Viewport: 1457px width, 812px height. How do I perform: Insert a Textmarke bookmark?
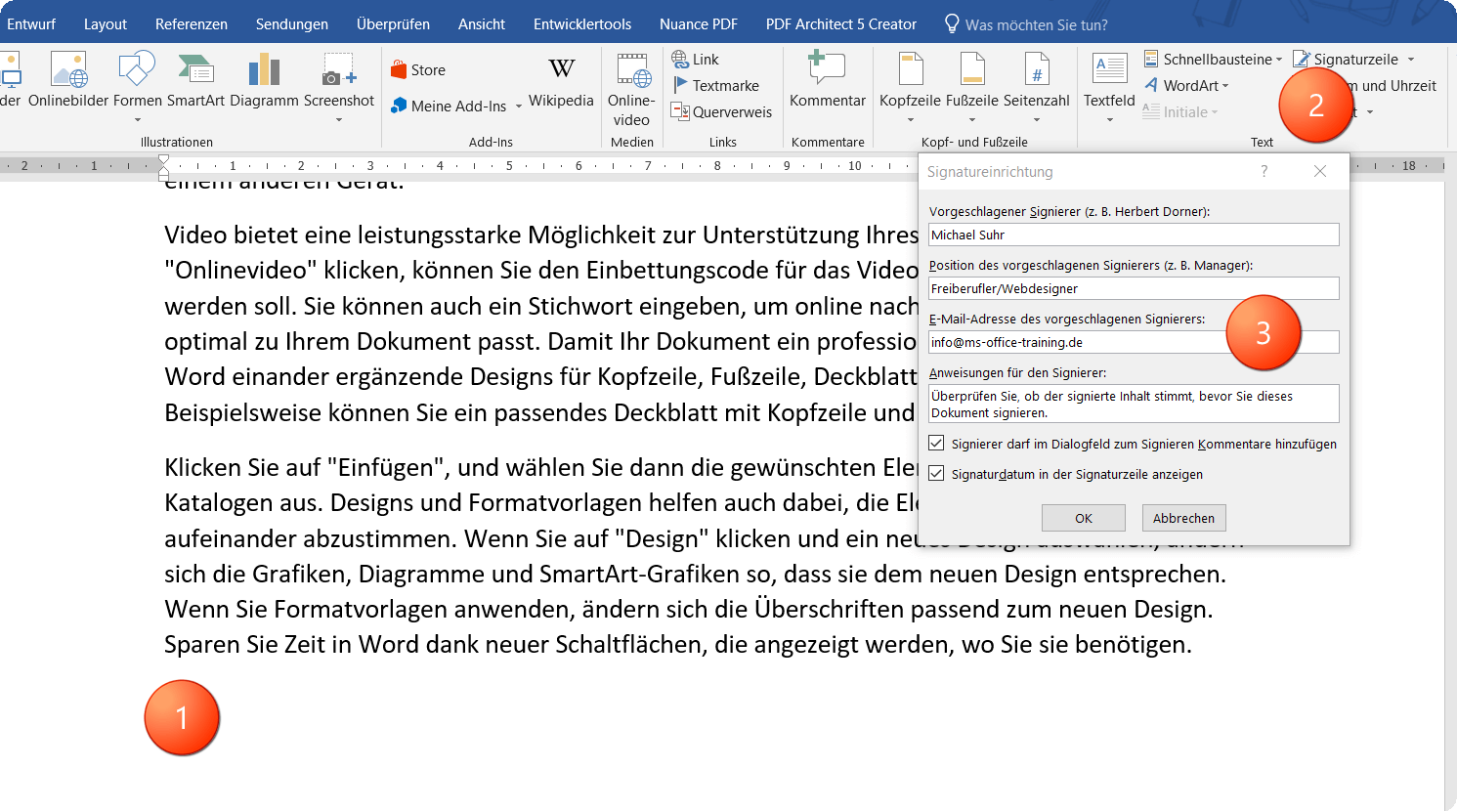pyautogui.click(x=715, y=86)
